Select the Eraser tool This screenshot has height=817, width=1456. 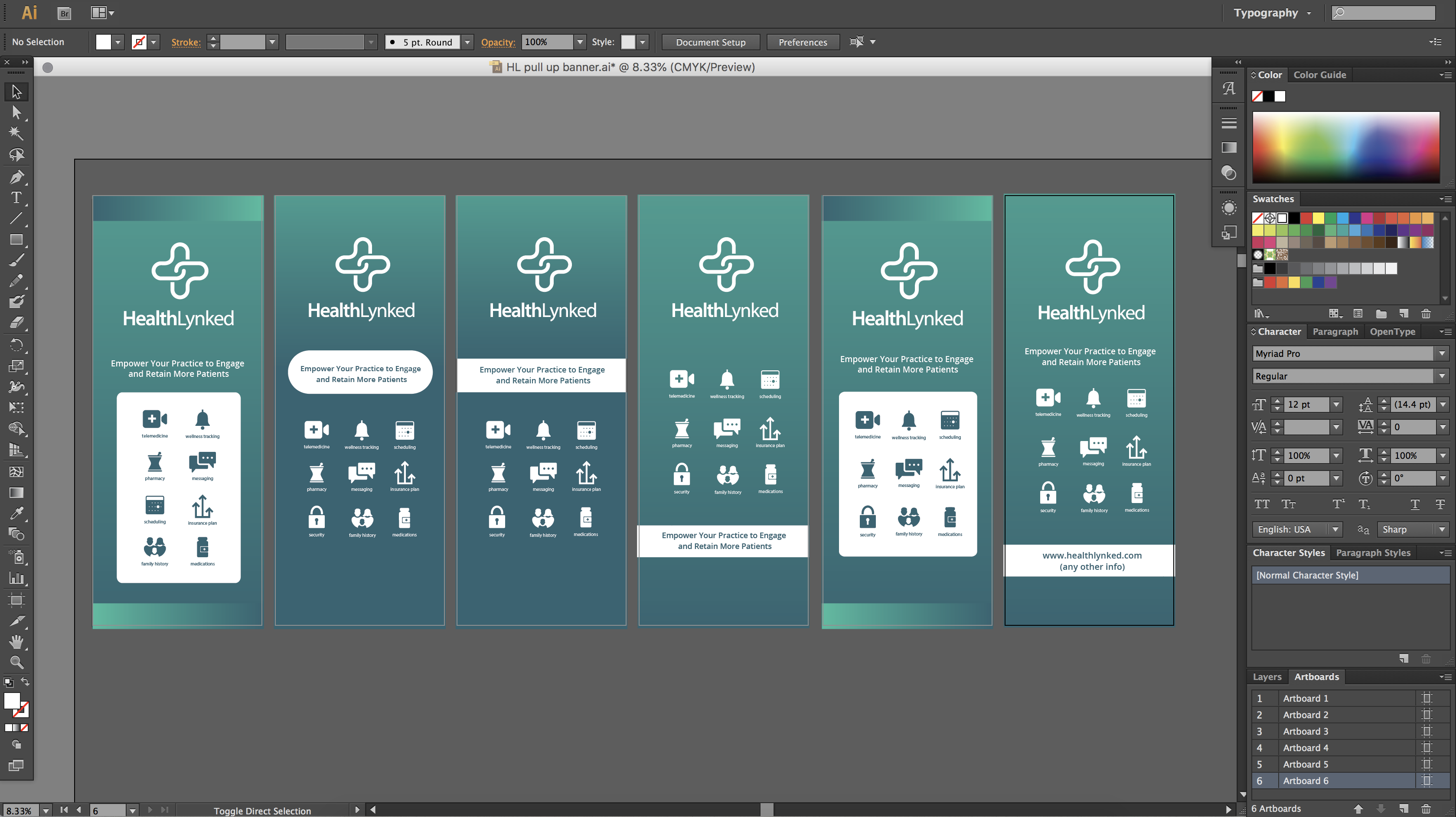16,322
